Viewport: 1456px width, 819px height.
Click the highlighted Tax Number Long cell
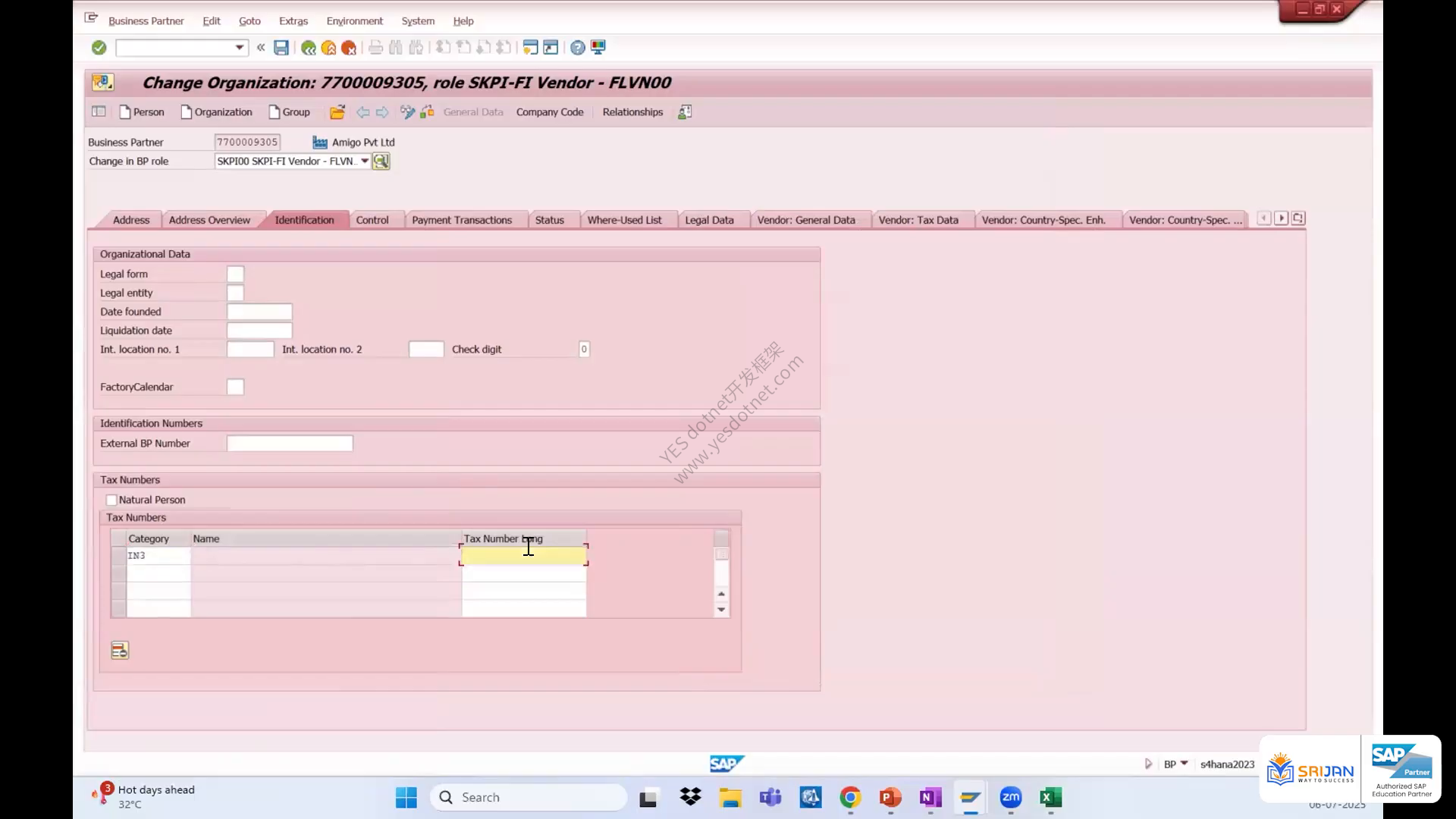pyautogui.click(x=523, y=556)
